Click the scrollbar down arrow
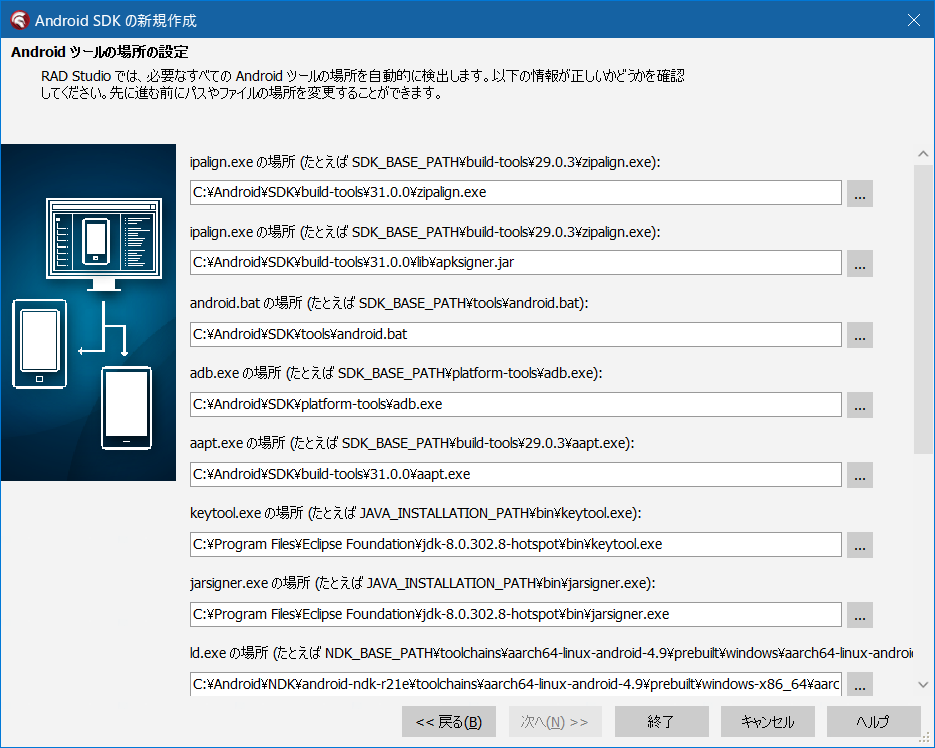 923,685
